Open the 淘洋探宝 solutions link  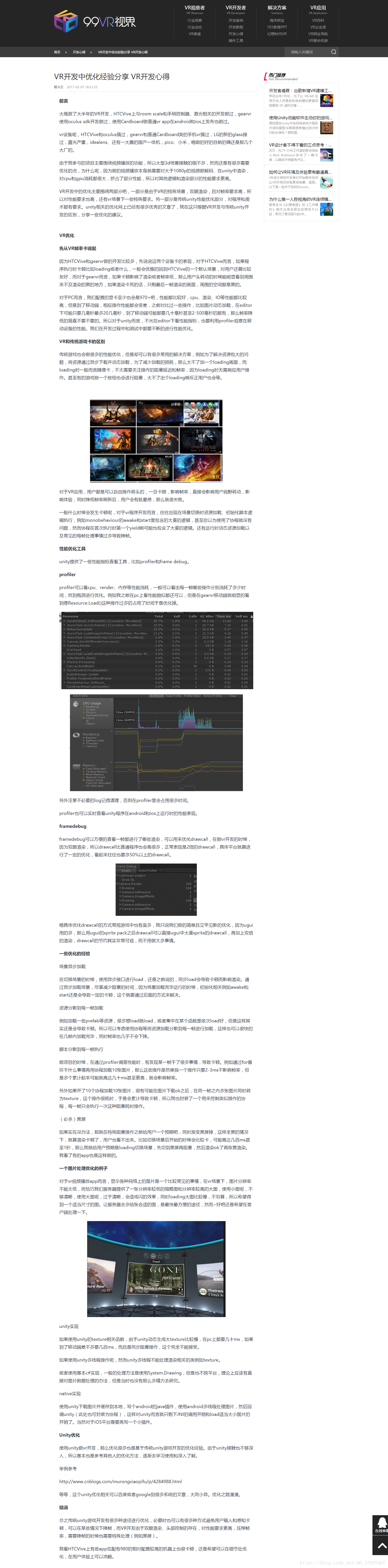point(277,21)
